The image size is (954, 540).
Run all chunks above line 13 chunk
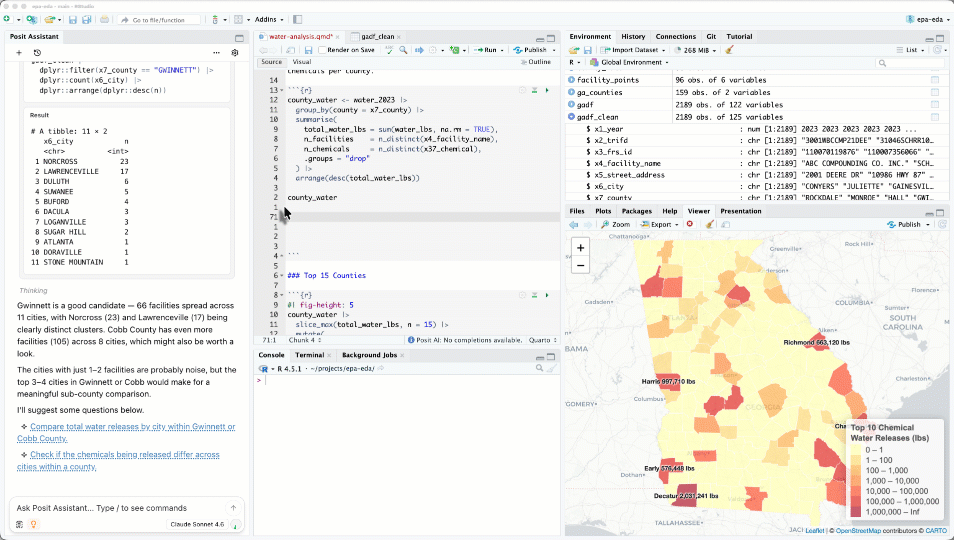click(x=534, y=90)
